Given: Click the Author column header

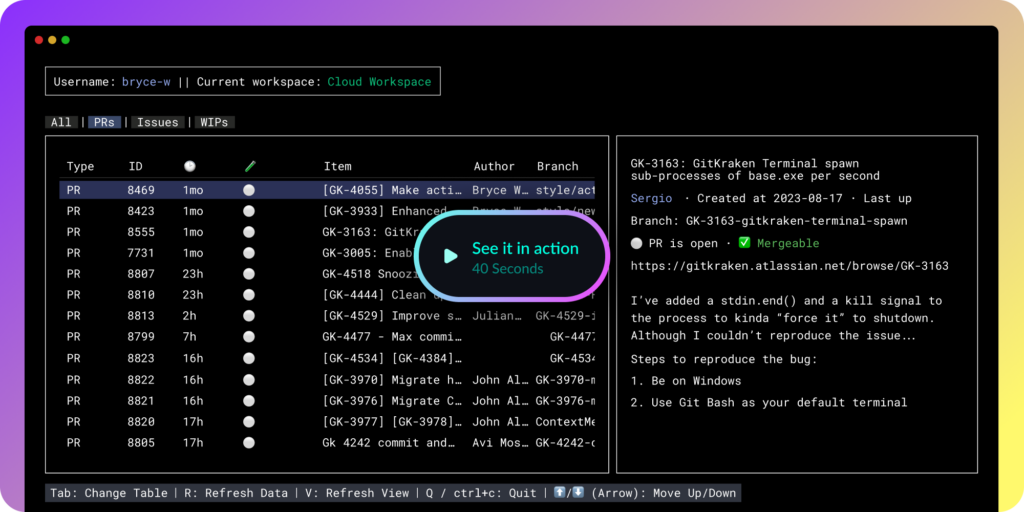Looking at the screenshot, I should (x=494, y=166).
